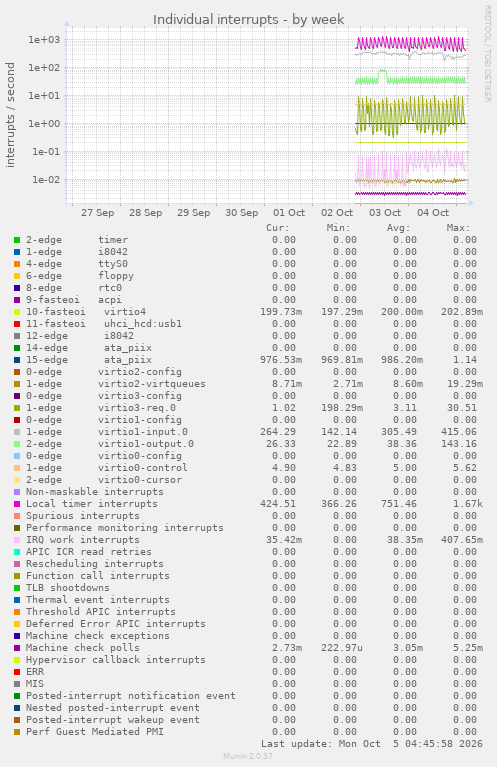The height and width of the screenshot is (767, 497).
Task: Click the virtio3-req.0 max value 30.51
Action: (x=462, y=408)
